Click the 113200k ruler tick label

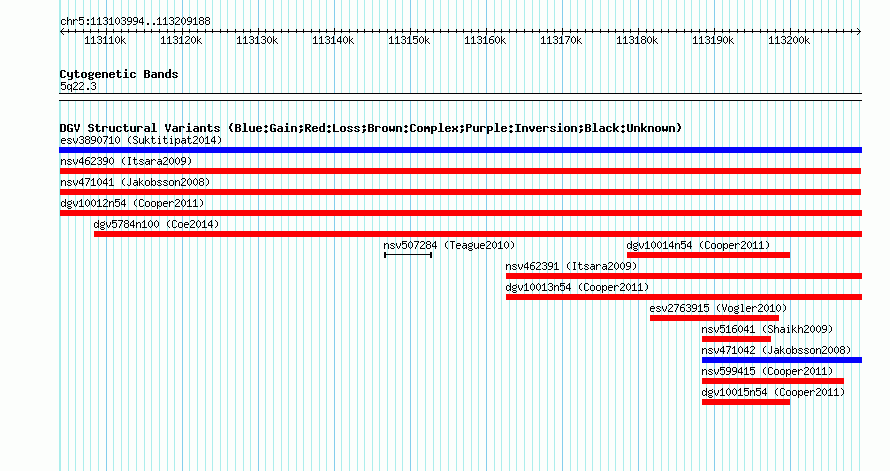click(x=790, y=41)
